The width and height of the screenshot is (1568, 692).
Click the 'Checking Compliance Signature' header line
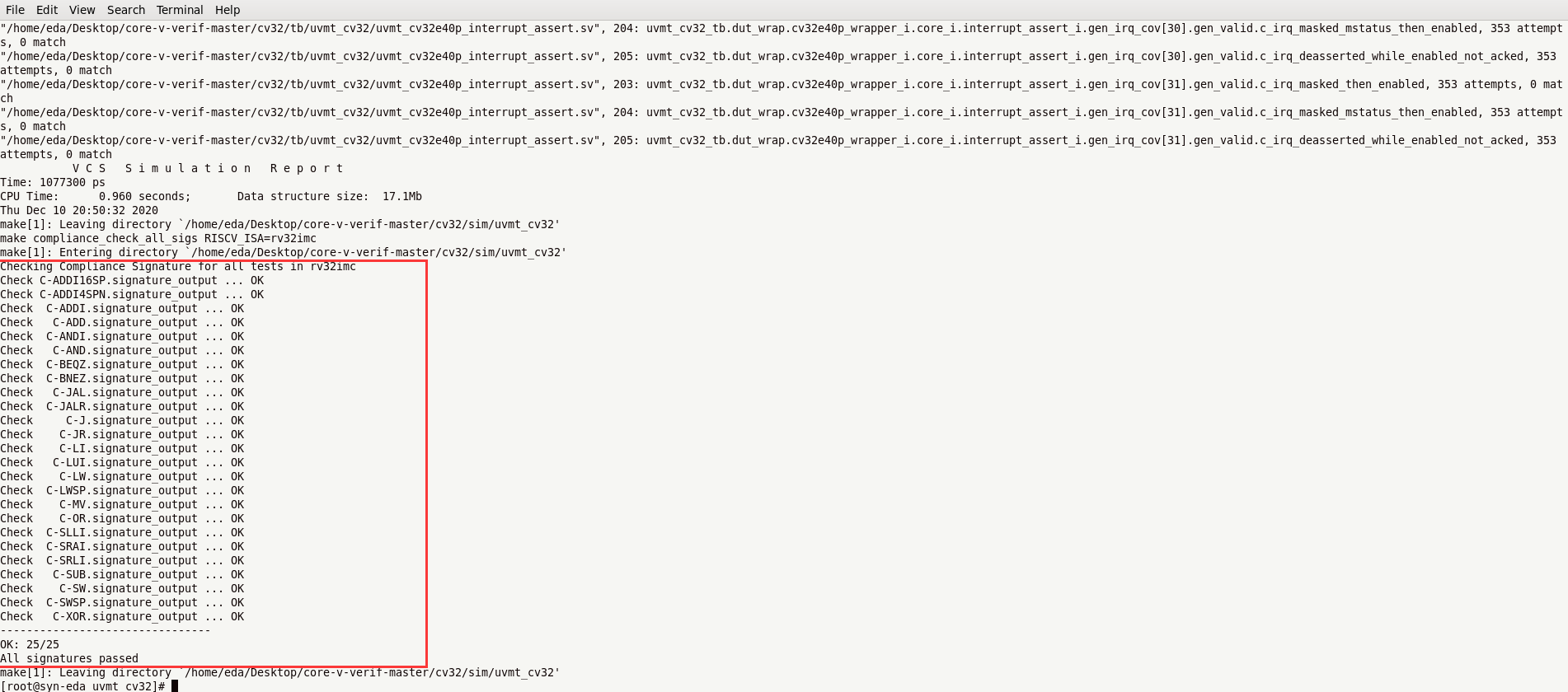(178, 266)
